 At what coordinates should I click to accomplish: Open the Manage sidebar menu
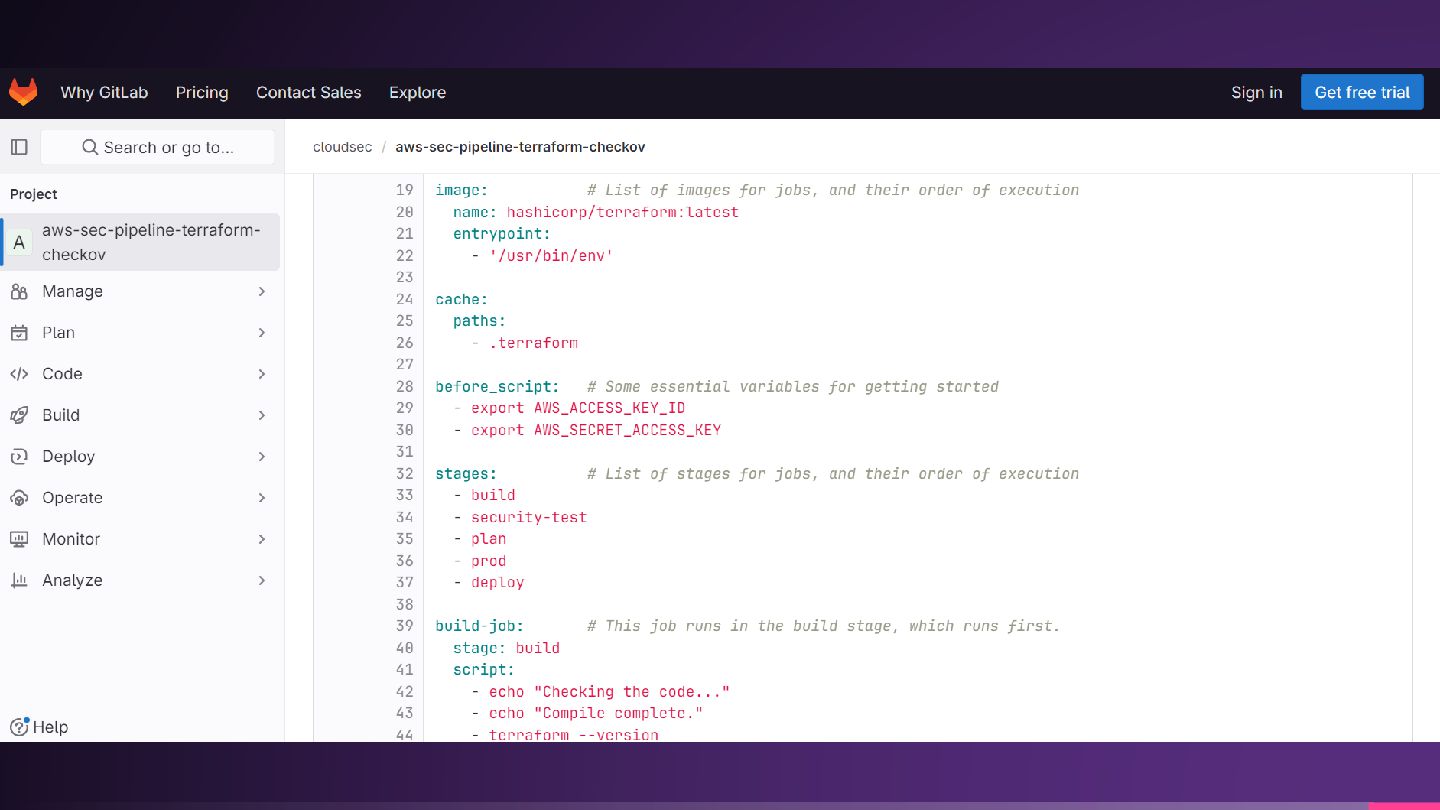pyautogui.click(x=140, y=291)
